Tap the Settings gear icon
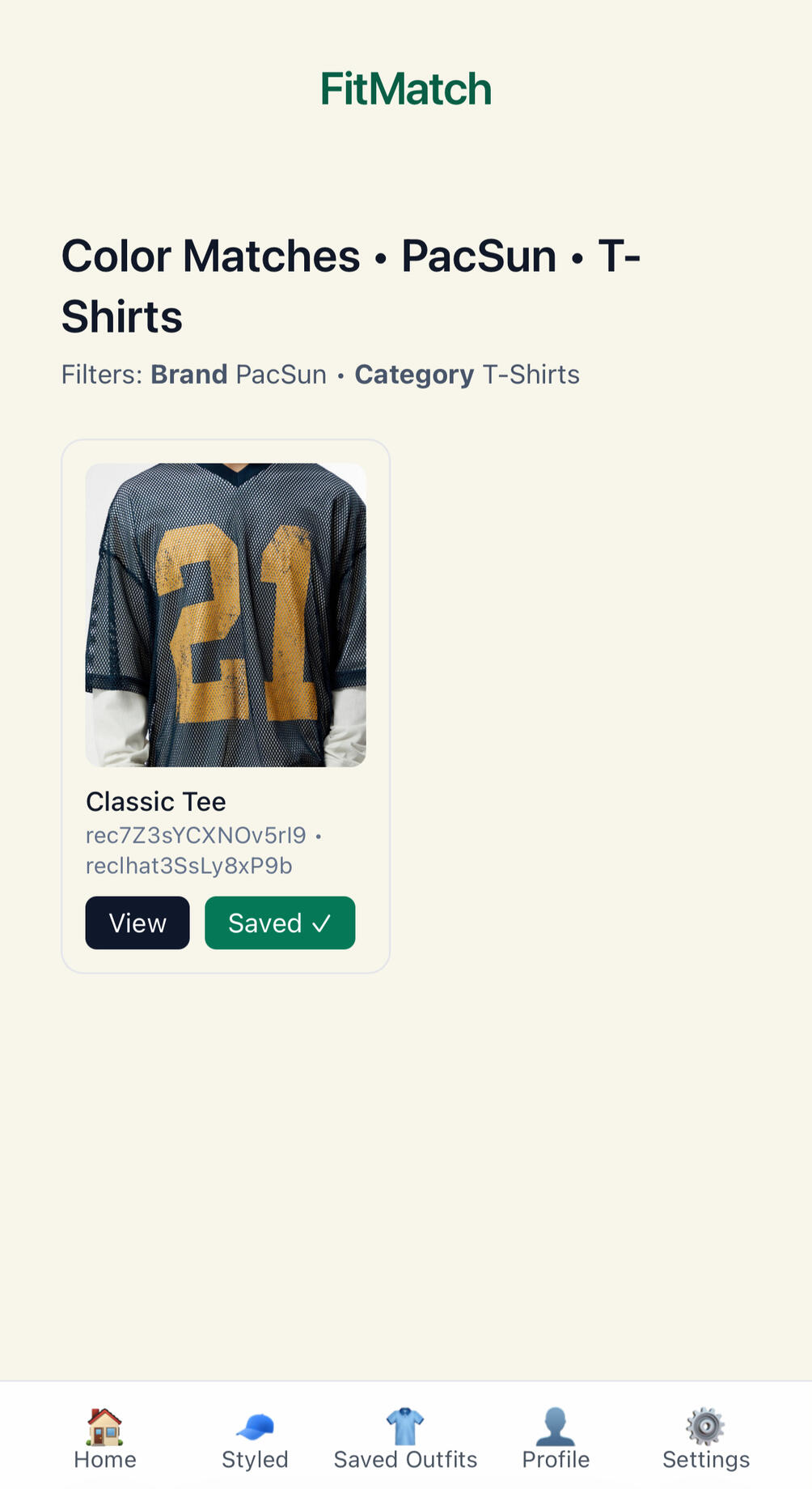This screenshot has width=812, height=1489. point(705,1426)
